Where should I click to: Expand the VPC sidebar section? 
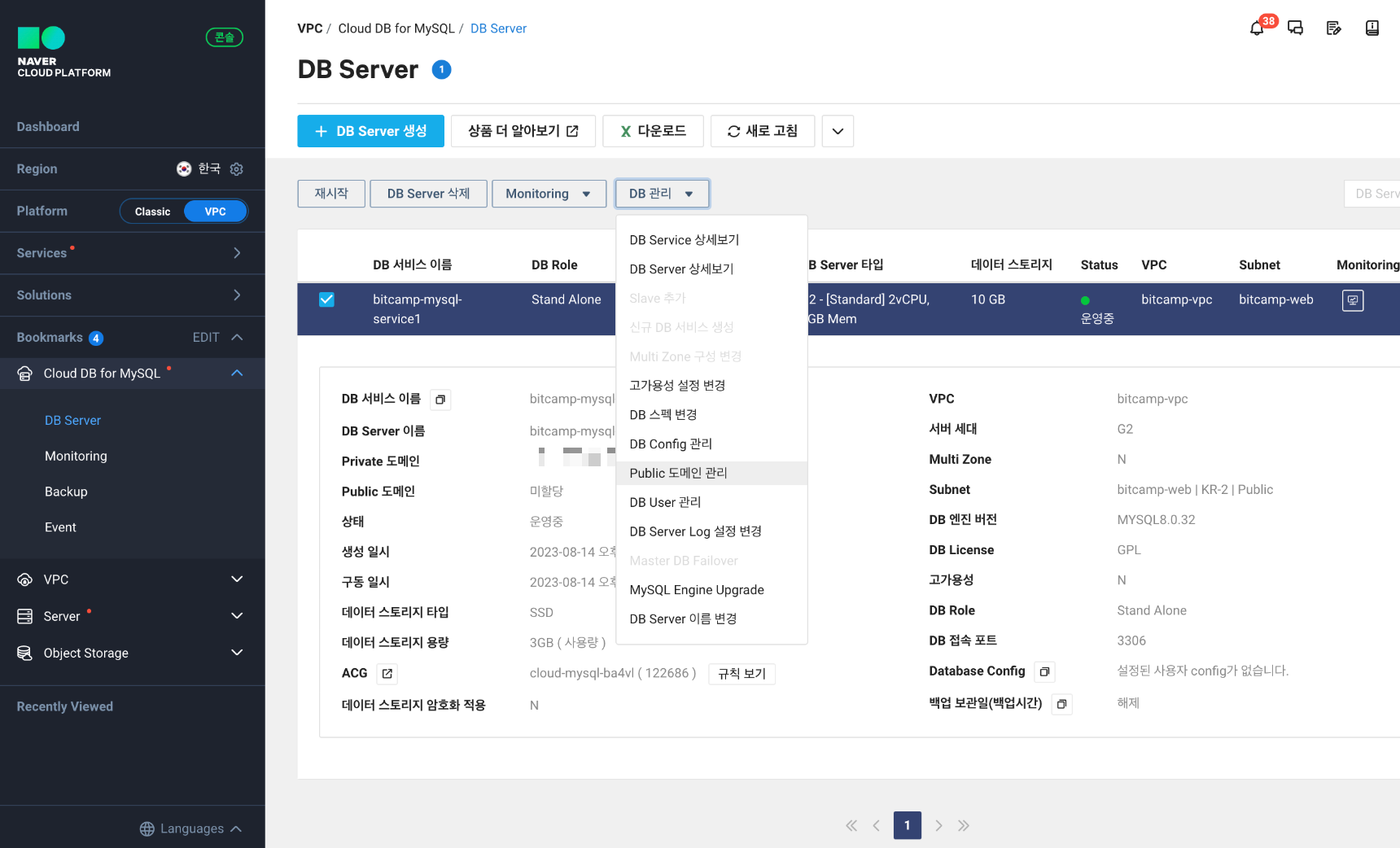point(237,579)
